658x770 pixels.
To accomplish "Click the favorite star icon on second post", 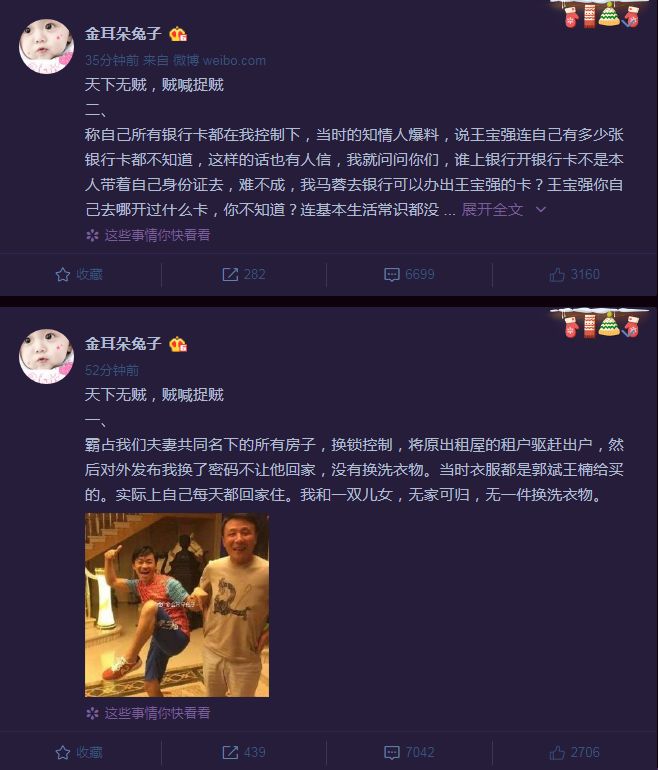I will pyautogui.click(x=62, y=752).
